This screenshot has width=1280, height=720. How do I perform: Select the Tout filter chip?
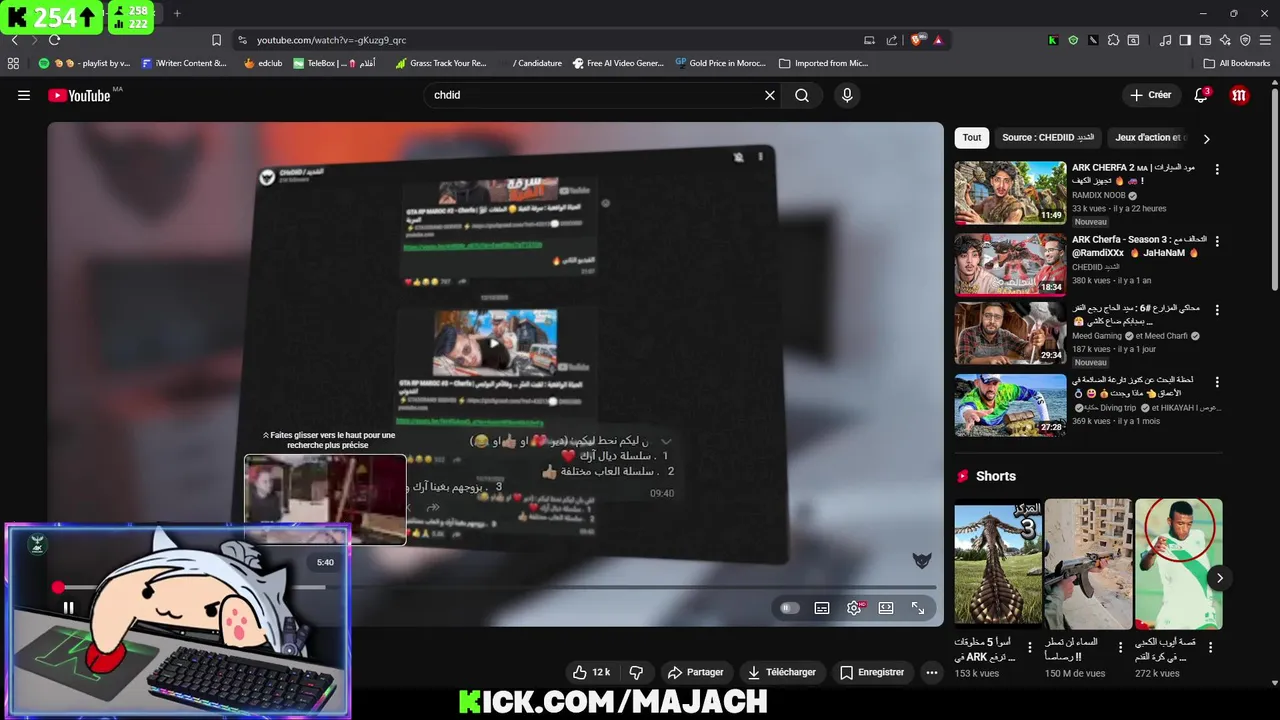(x=972, y=138)
